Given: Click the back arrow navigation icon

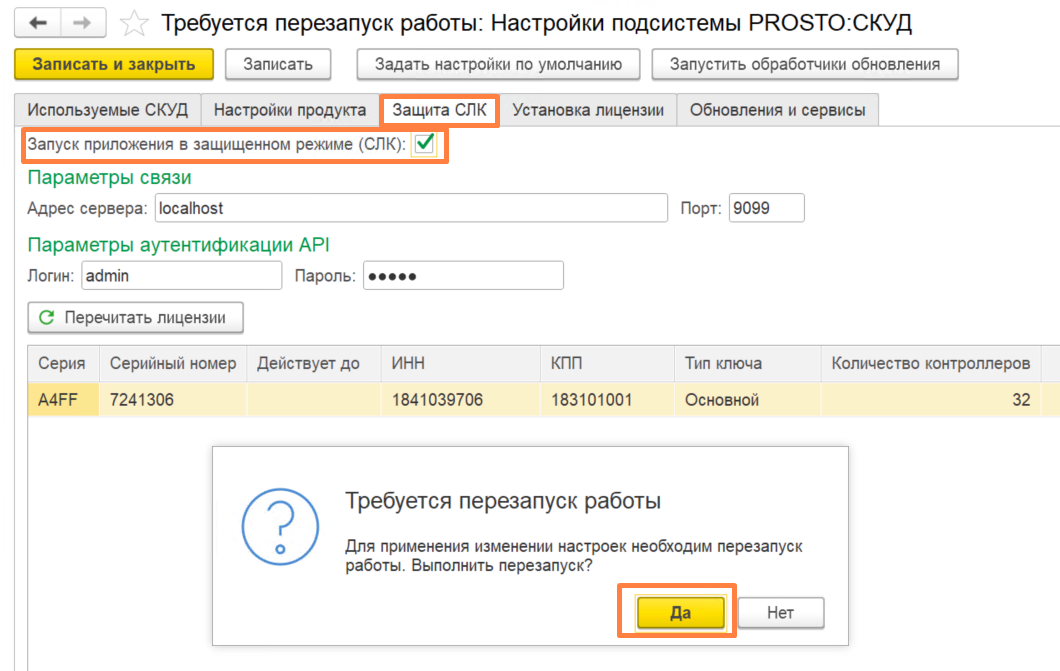Looking at the screenshot, I should point(38,23).
